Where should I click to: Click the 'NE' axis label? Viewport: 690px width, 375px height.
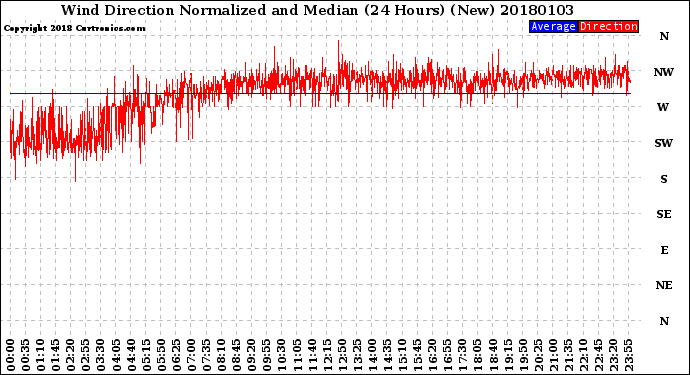pos(664,286)
